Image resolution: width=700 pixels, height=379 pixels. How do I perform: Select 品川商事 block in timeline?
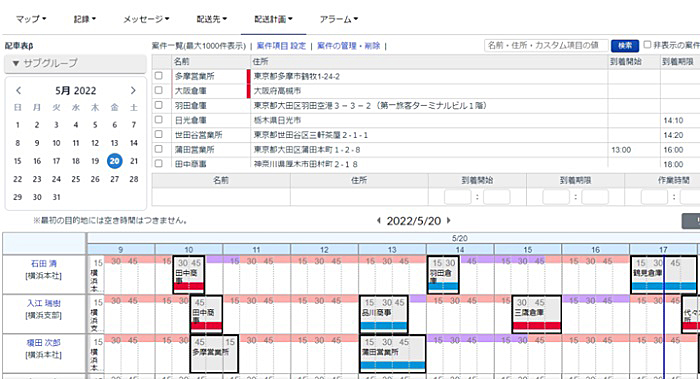[x=383, y=314]
